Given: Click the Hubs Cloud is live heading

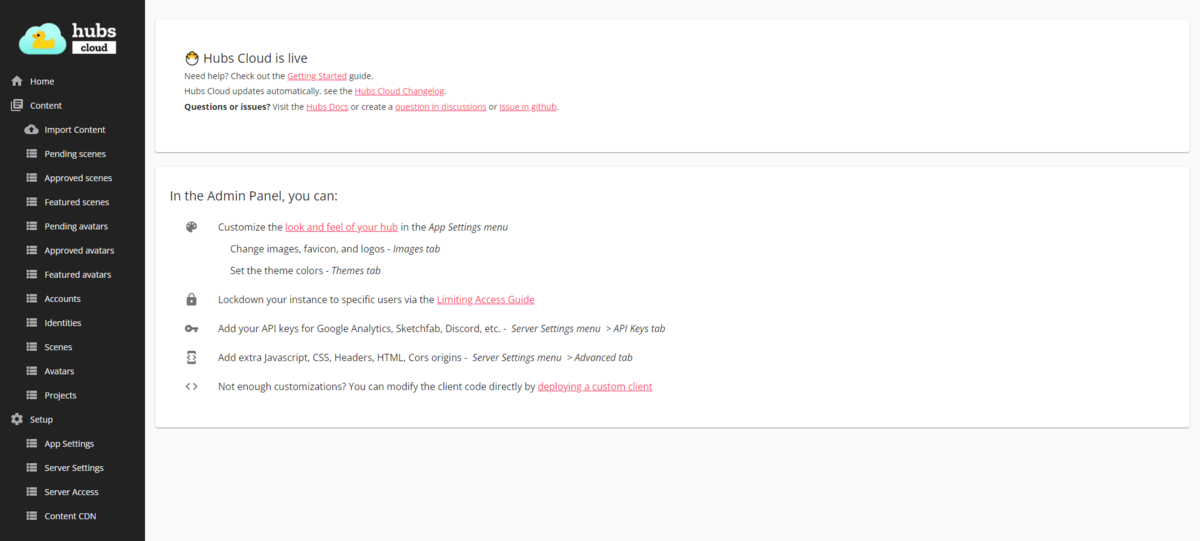Looking at the screenshot, I should click(255, 58).
